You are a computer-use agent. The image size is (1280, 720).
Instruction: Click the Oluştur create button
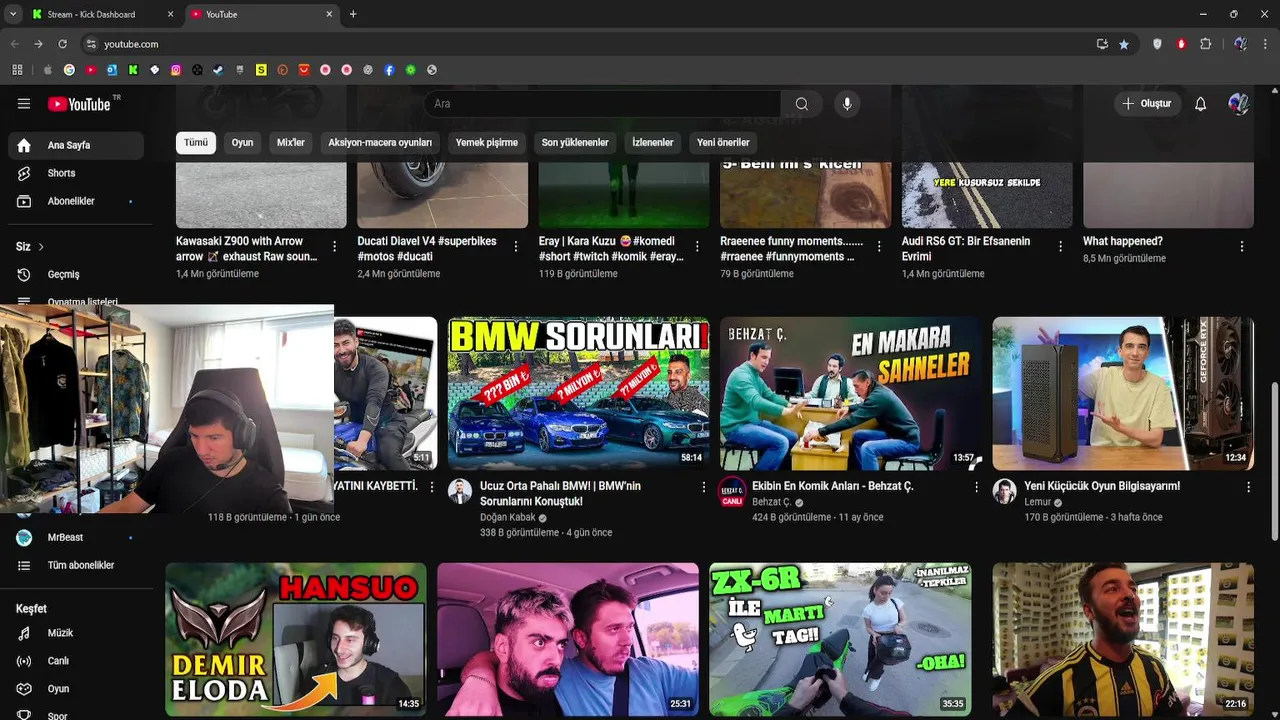click(1147, 104)
